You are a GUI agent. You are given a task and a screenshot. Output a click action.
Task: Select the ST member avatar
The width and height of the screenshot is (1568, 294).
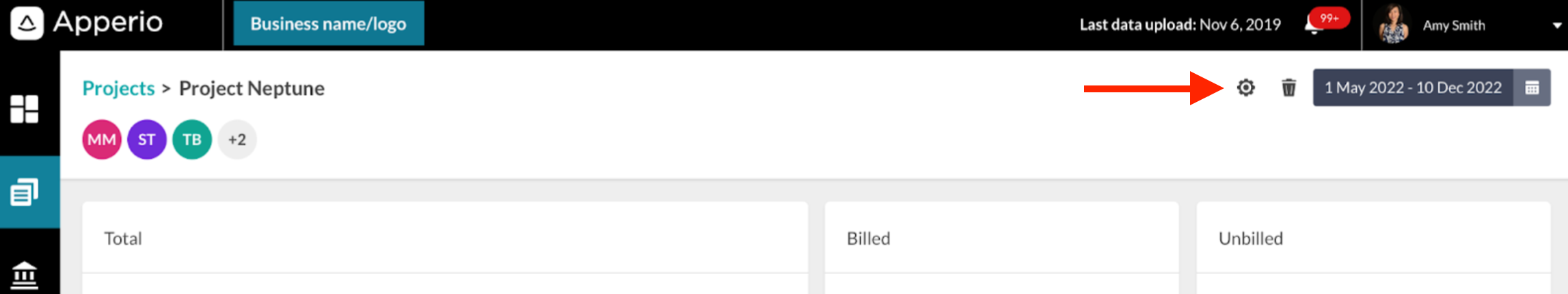click(147, 139)
